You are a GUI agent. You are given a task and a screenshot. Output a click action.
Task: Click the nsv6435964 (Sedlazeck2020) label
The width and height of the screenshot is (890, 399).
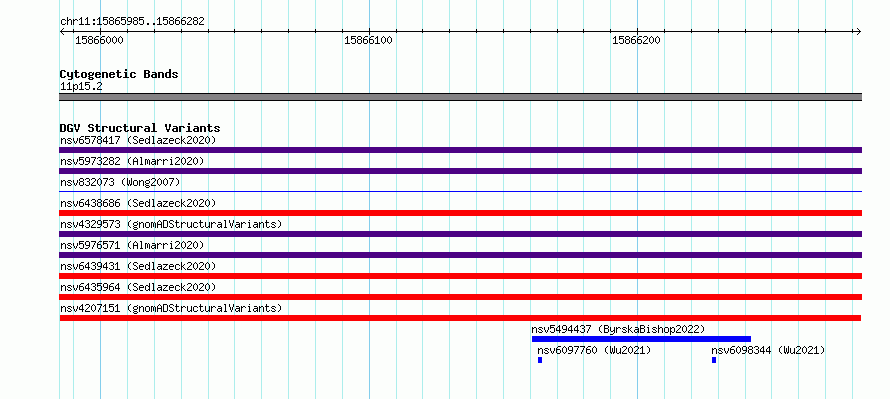[x=138, y=287]
